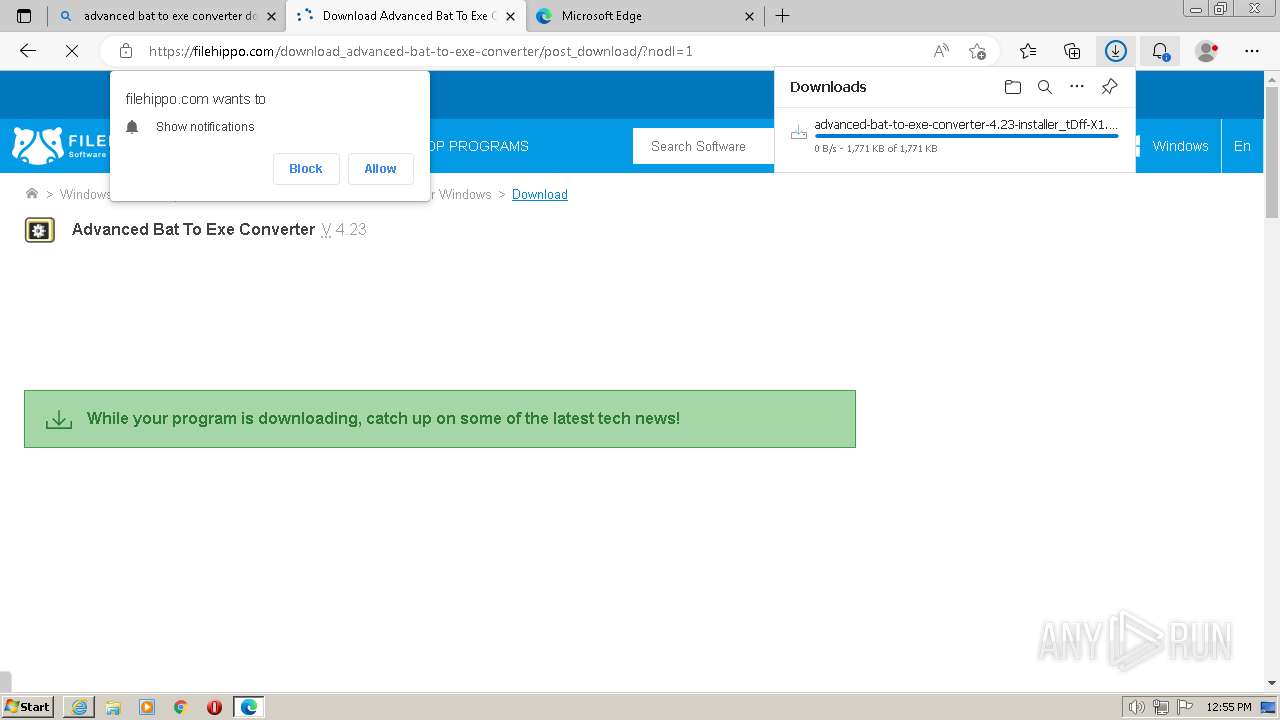Click the FileHippo logo
This screenshot has height=720, width=1280.
pos(60,146)
